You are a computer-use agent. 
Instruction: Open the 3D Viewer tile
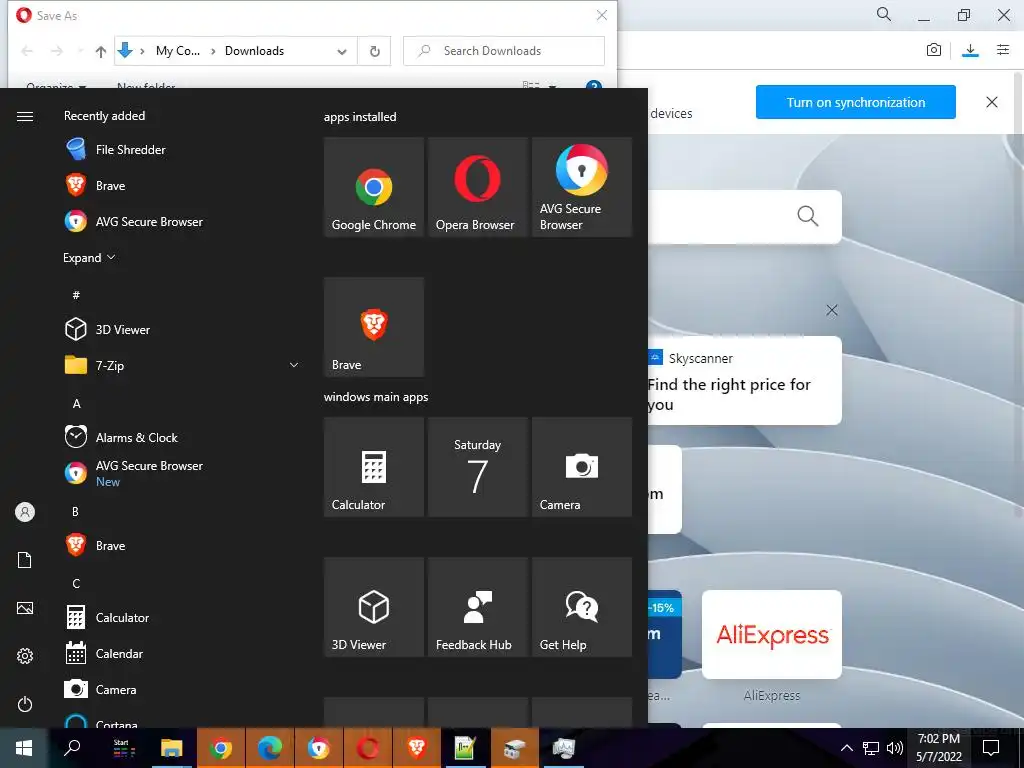374,607
